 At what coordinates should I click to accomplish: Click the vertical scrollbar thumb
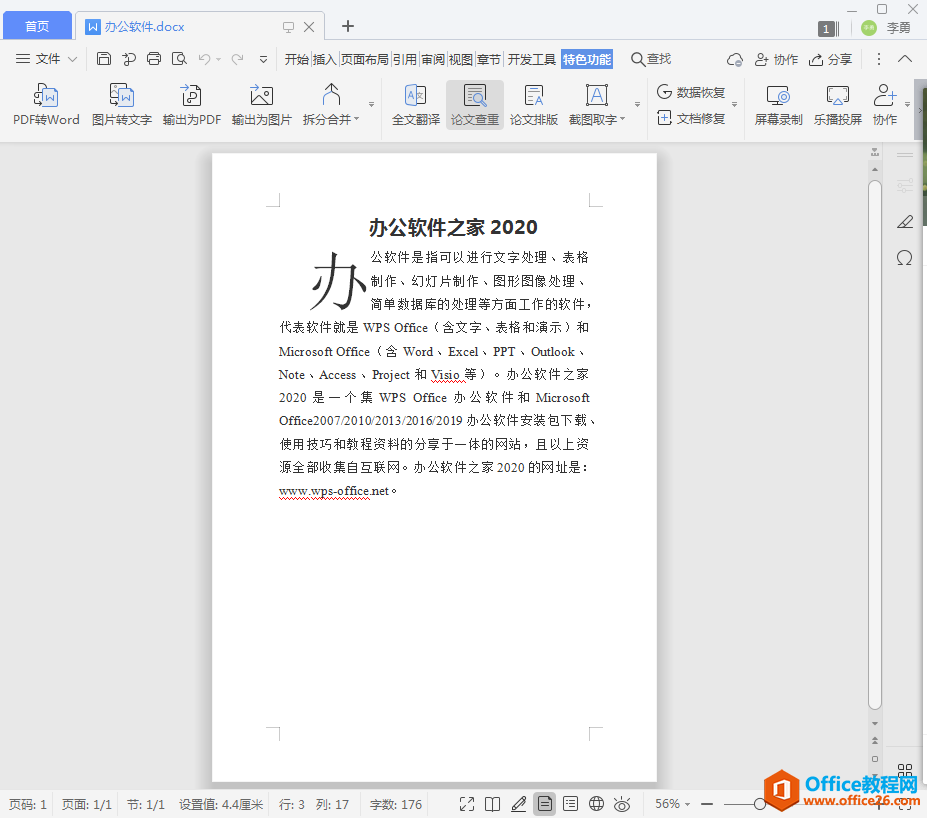point(874,445)
